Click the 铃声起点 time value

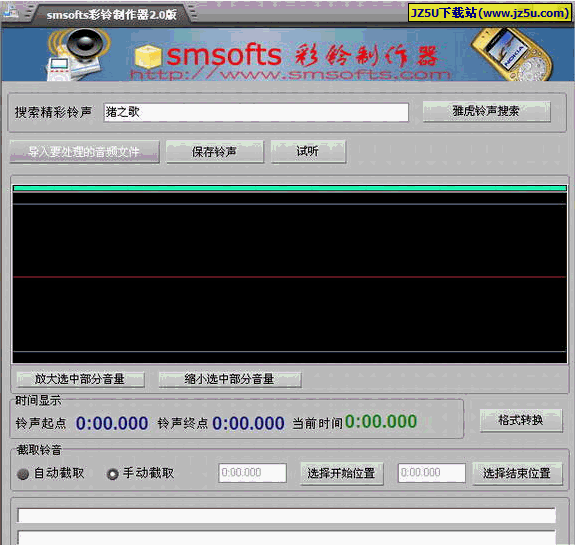pos(112,423)
